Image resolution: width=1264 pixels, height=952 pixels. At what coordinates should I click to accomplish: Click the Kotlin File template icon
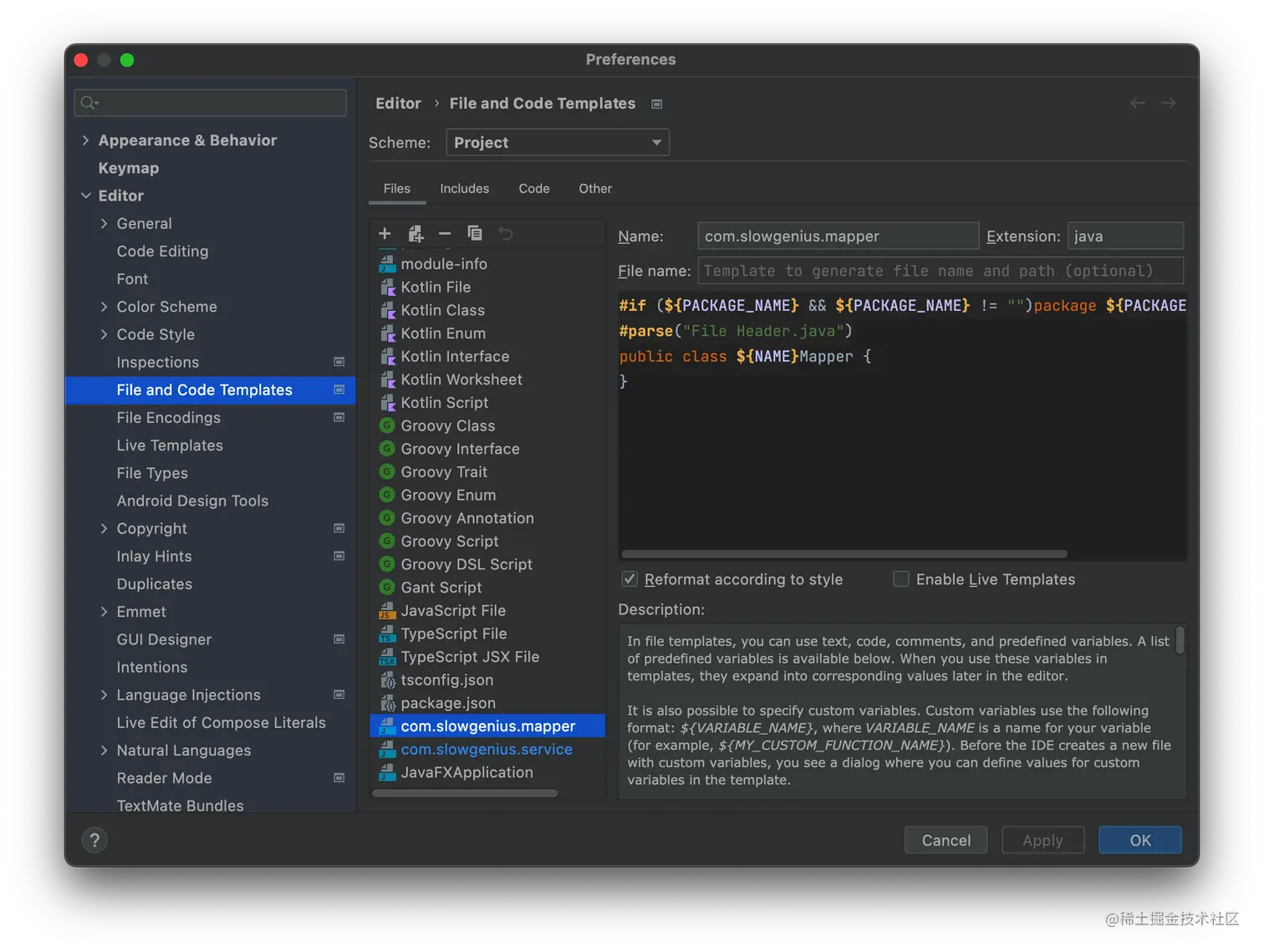[387, 288]
